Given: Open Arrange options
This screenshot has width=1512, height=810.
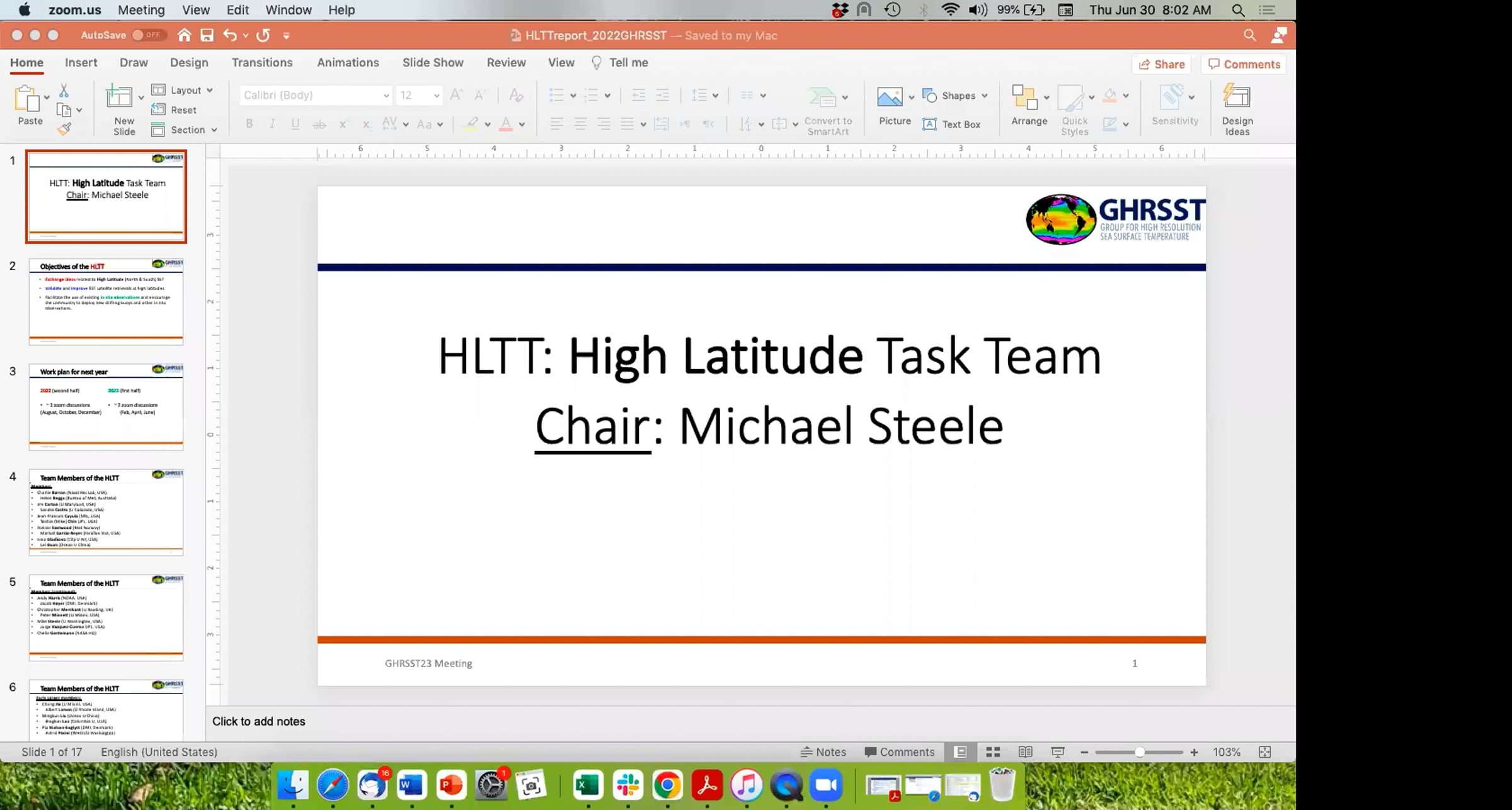Looking at the screenshot, I should pos(1029,106).
